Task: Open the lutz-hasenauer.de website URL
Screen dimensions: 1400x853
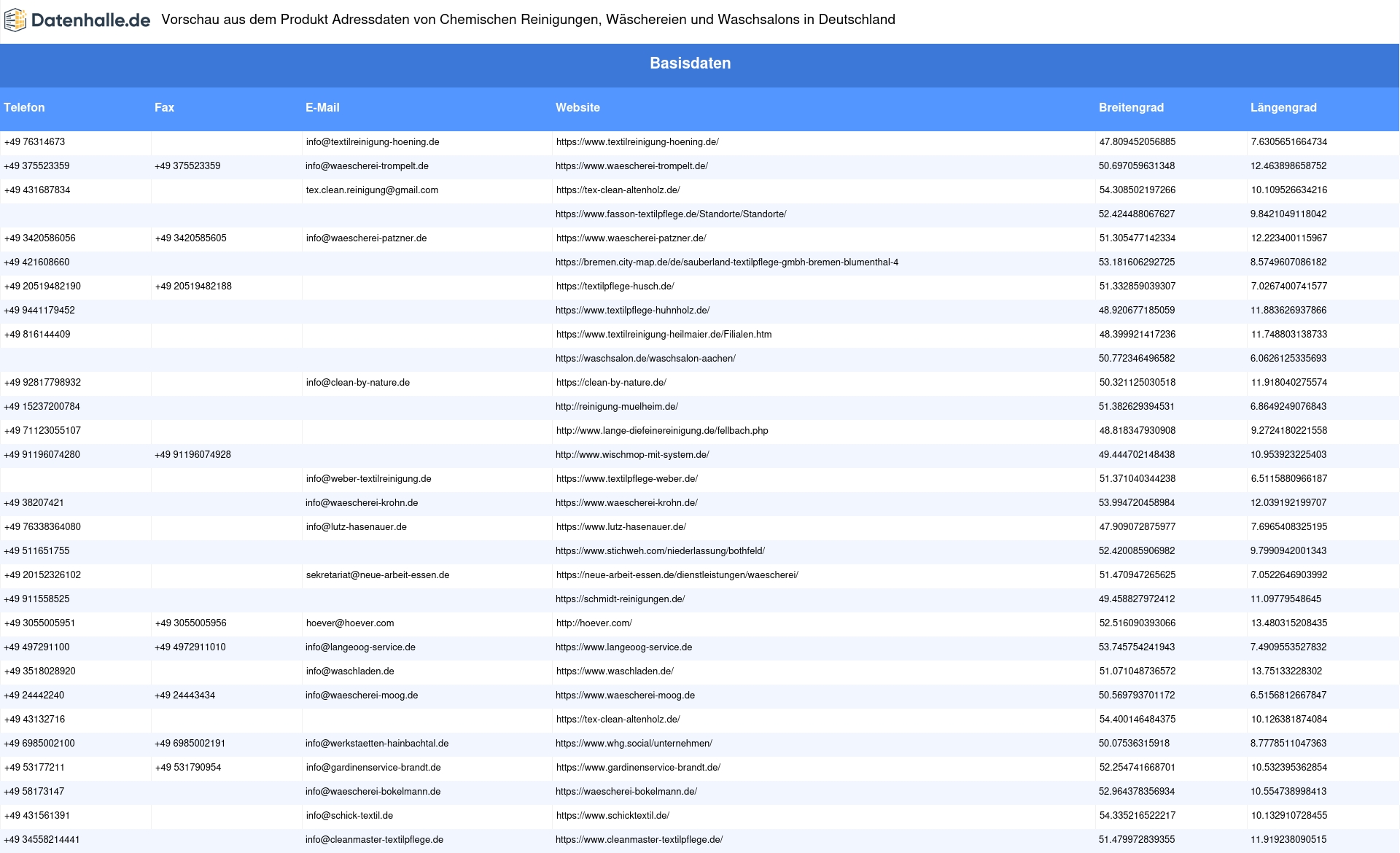Action: pos(621,527)
